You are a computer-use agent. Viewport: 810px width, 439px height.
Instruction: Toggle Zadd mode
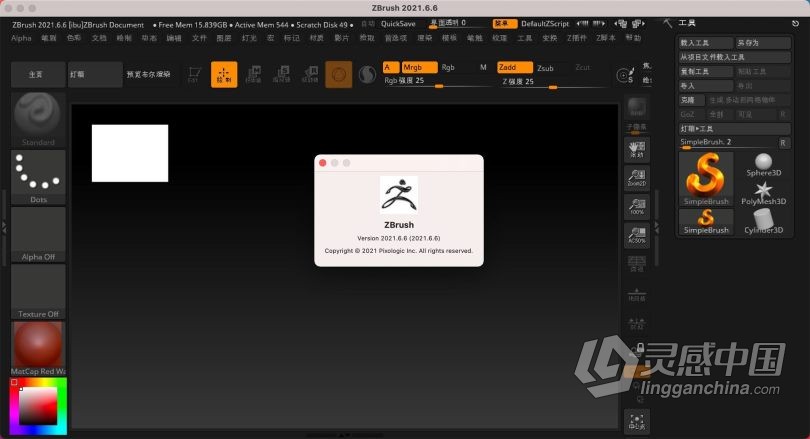tap(515, 67)
